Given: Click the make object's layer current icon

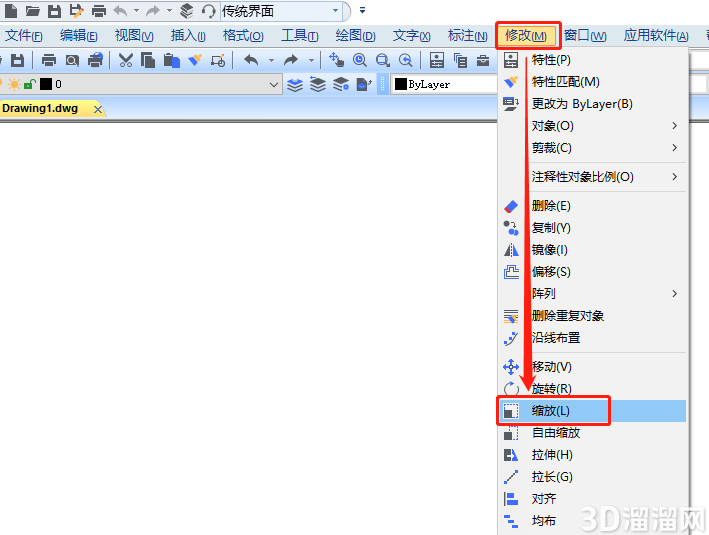Looking at the screenshot, I should pos(364,84).
